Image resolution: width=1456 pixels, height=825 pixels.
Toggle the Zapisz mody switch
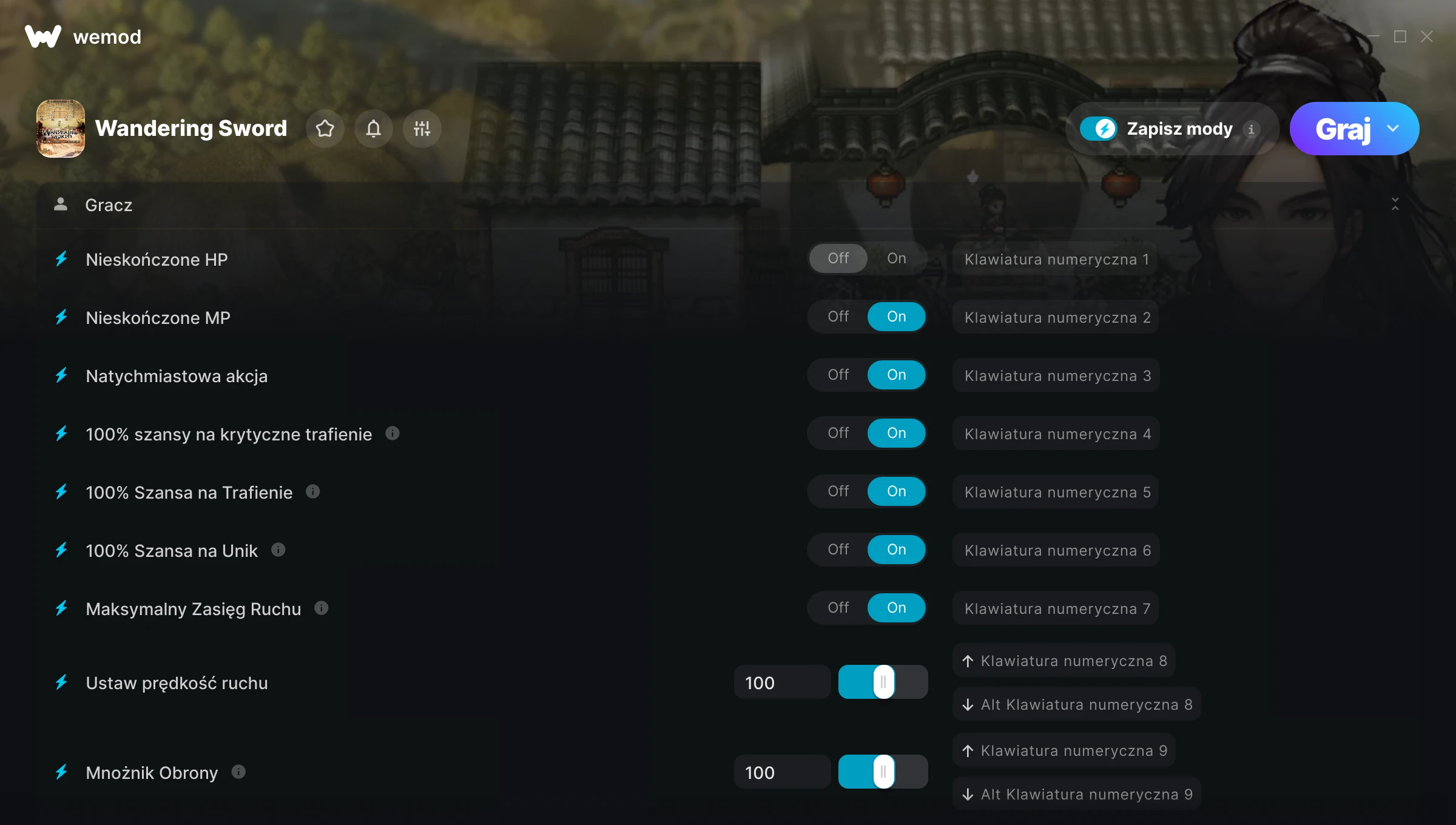pos(1098,129)
